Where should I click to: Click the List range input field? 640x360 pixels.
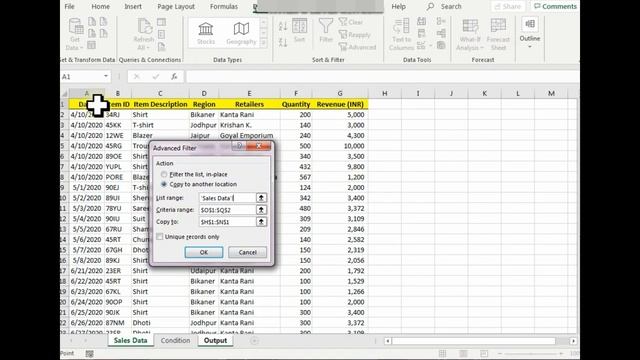click(x=227, y=198)
